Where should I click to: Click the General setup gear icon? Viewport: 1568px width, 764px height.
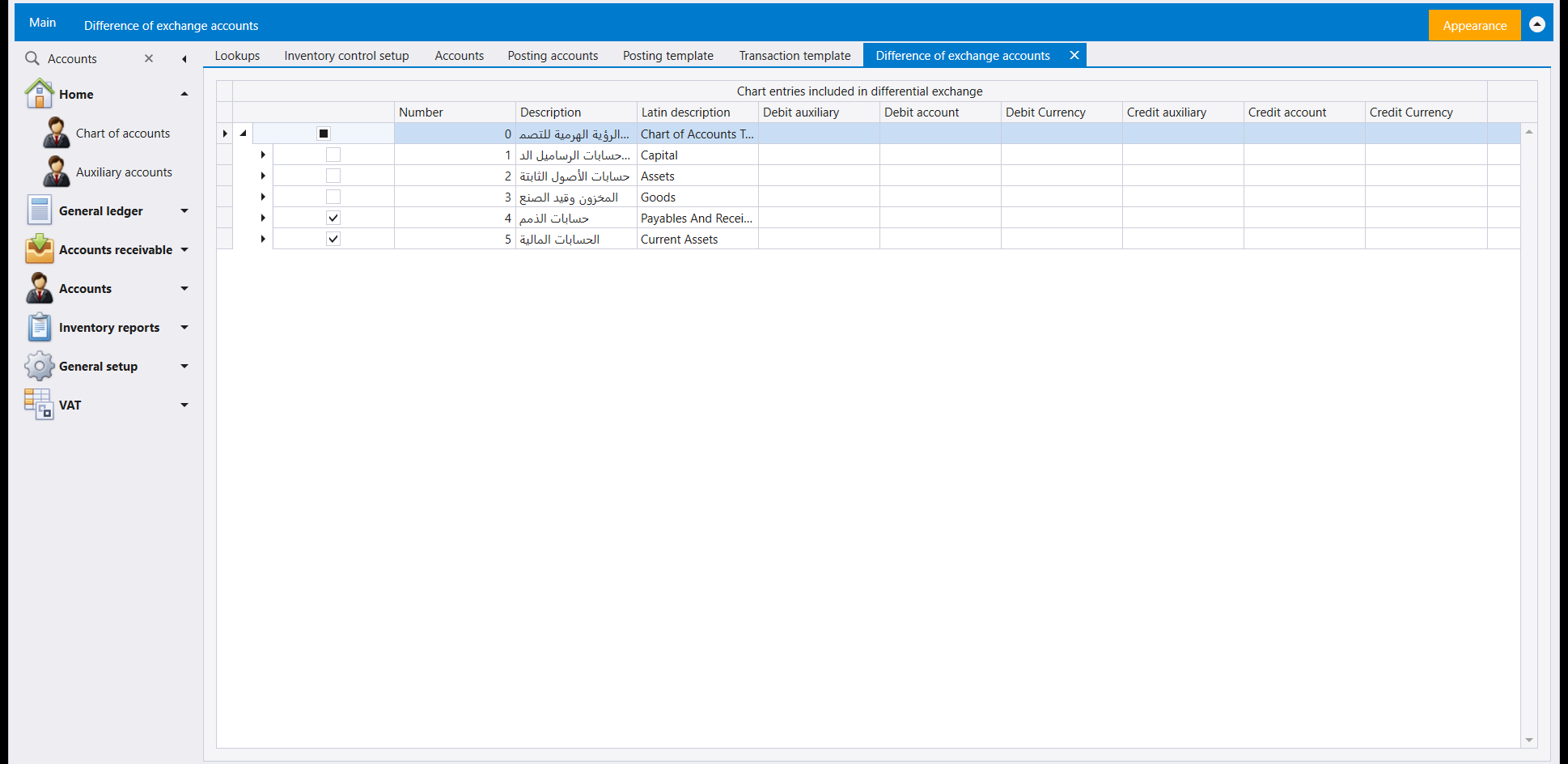pyautogui.click(x=39, y=366)
